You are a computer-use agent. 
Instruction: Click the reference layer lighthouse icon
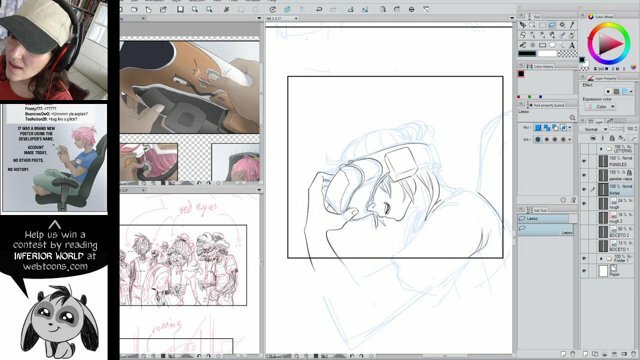pos(602,139)
